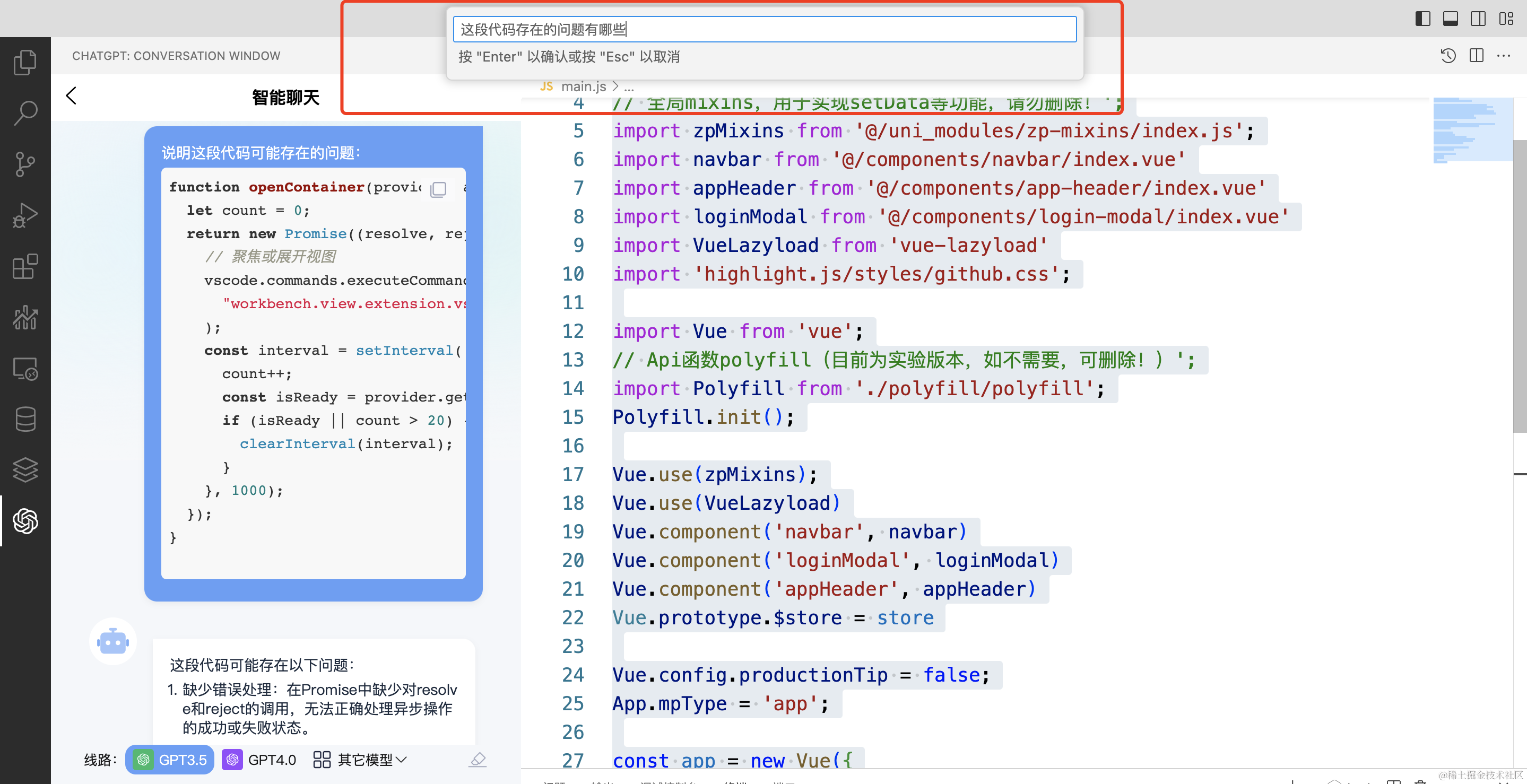Open the editor more actions ellipsis
This screenshot has height=784, width=1527.
[1504, 56]
